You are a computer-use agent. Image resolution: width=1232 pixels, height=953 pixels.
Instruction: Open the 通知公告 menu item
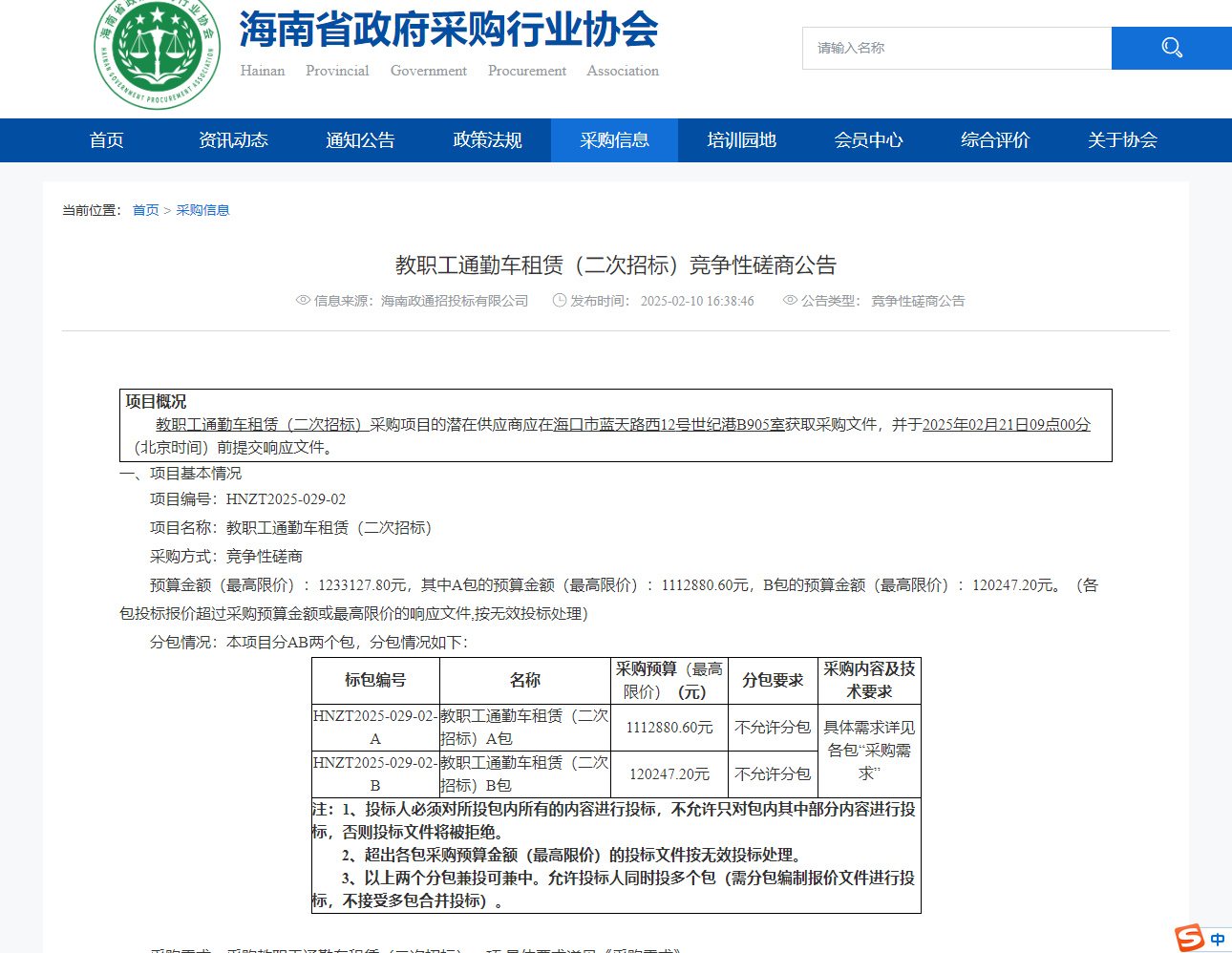tap(360, 140)
